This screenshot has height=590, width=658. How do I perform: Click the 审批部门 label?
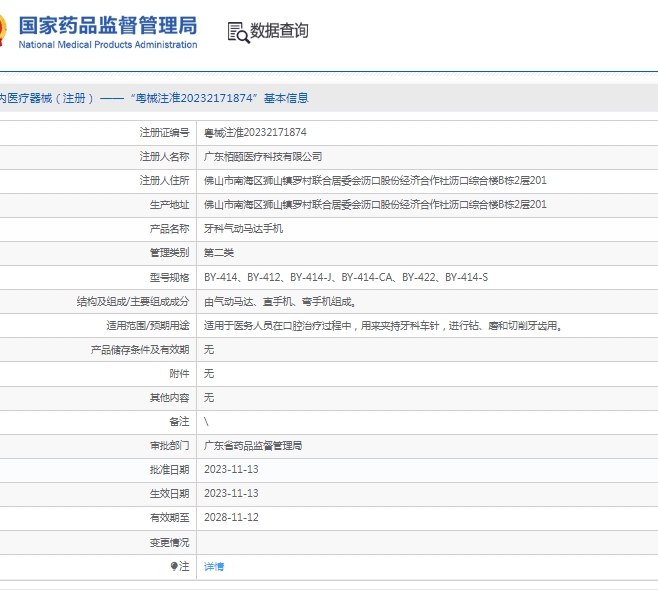tap(170, 446)
